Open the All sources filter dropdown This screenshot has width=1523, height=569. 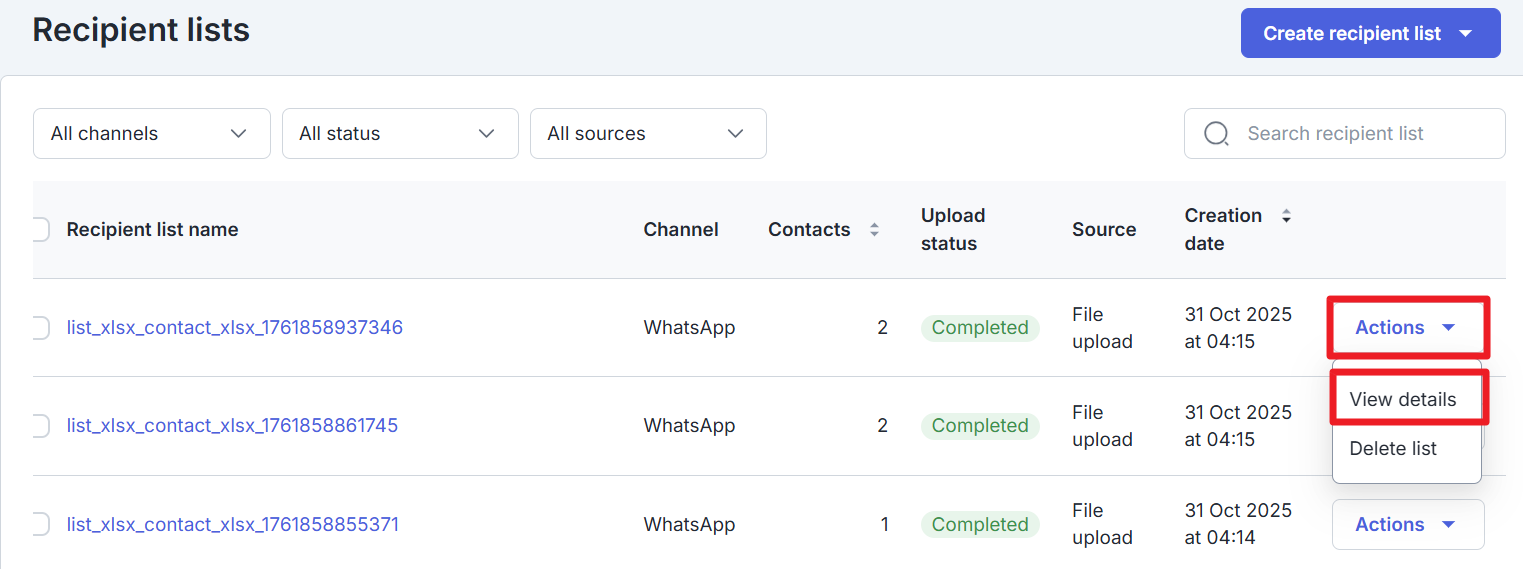pyautogui.click(x=648, y=134)
